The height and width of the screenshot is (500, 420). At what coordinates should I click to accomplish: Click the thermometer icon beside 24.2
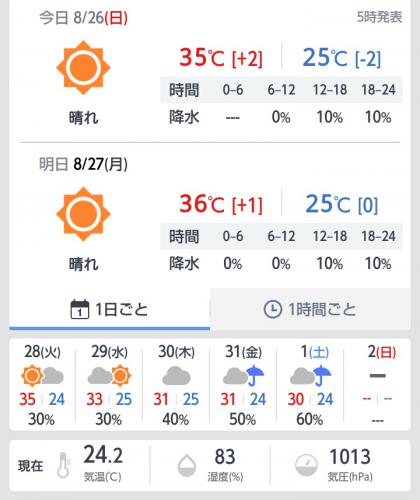(63, 465)
